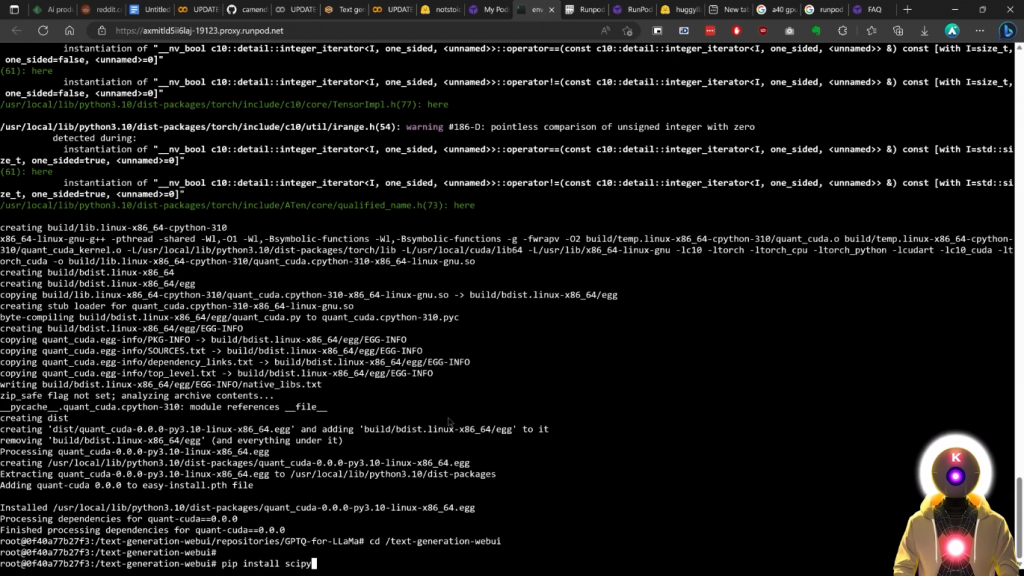Open the Favorites list icon
Viewport: 1024px width, 576px height.
point(871,31)
